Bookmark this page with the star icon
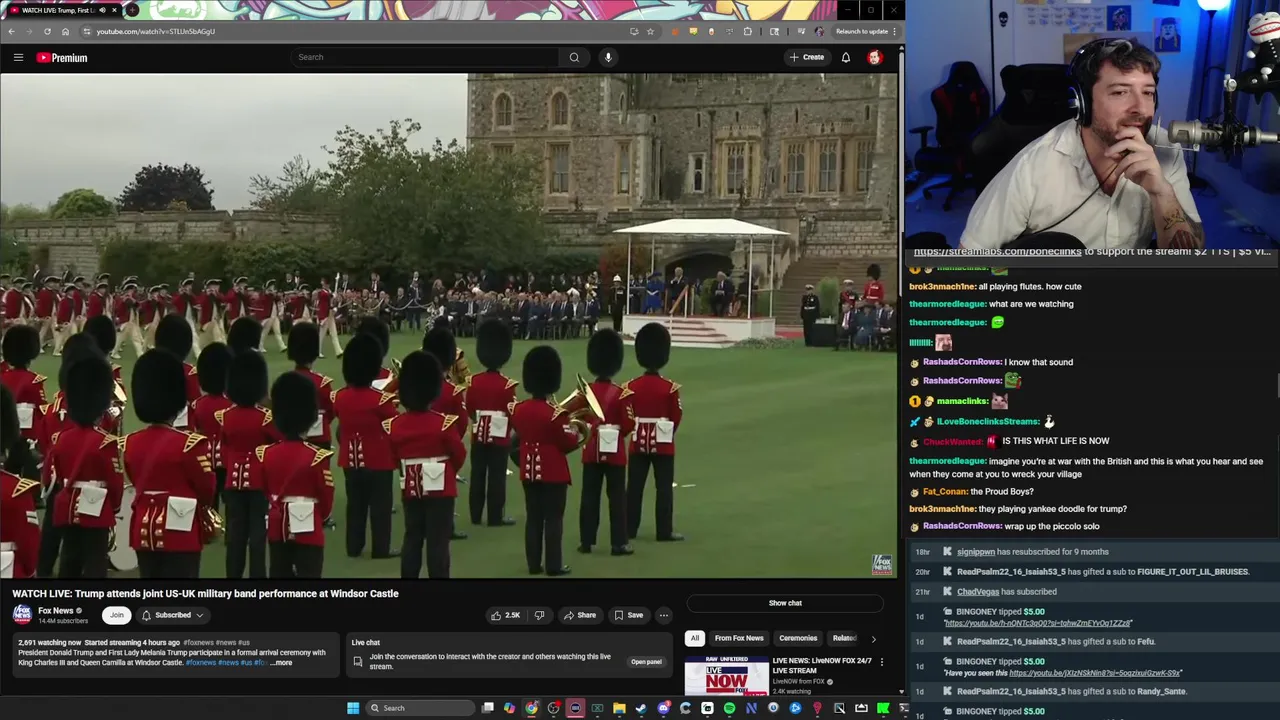 click(650, 31)
